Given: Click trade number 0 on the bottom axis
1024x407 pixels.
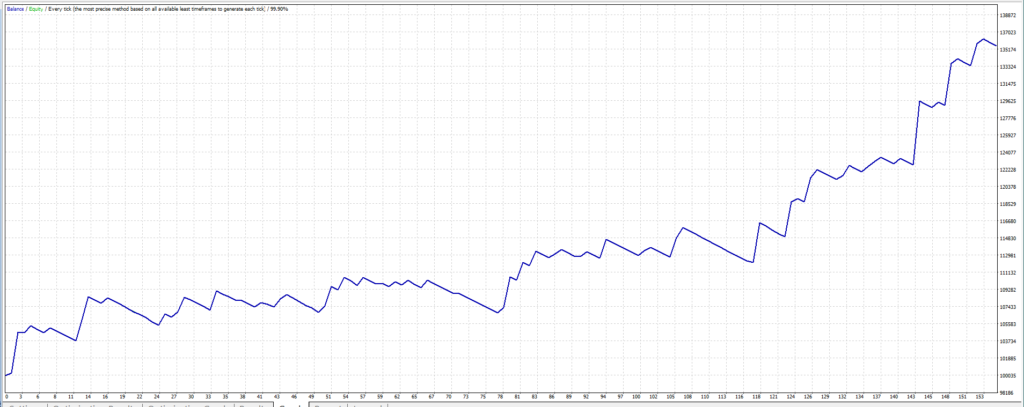Looking at the screenshot, I should (7, 396).
